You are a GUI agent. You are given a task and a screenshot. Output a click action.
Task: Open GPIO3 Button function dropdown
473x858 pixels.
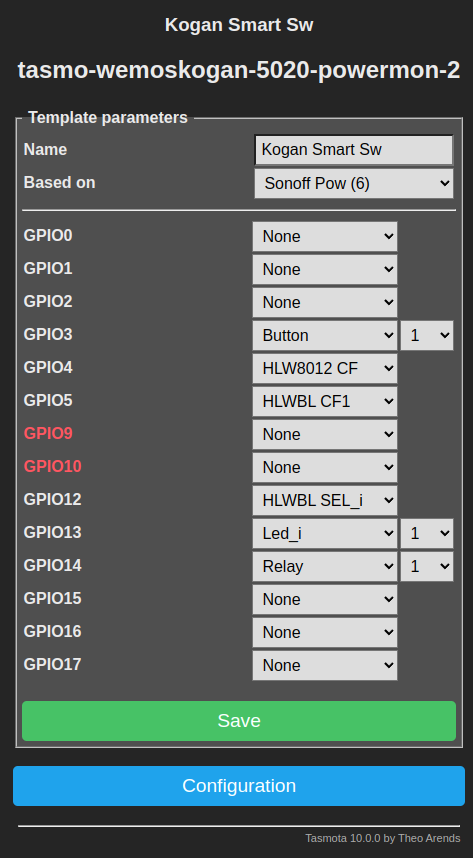click(x=325, y=335)
